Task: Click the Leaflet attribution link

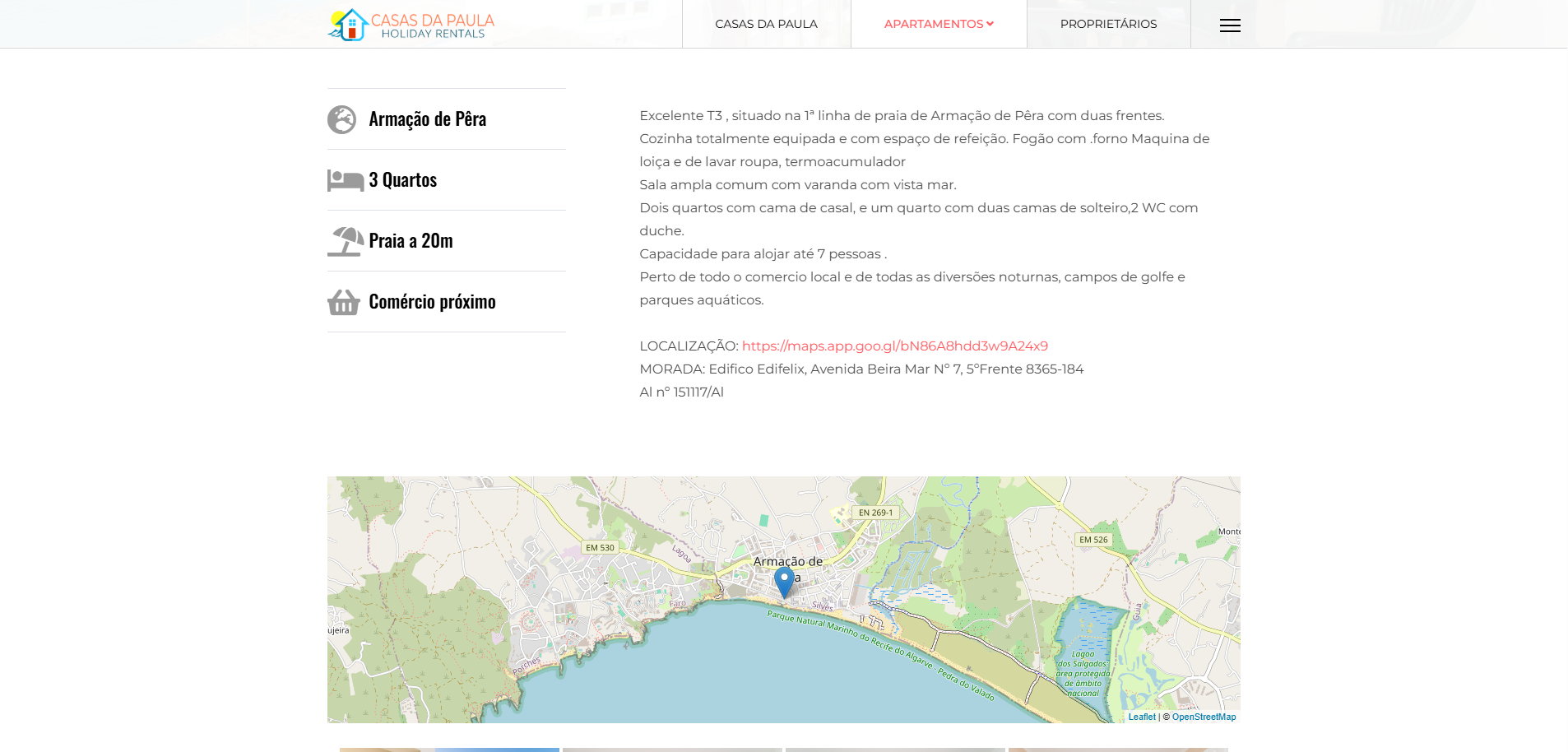Action: 1141,717
